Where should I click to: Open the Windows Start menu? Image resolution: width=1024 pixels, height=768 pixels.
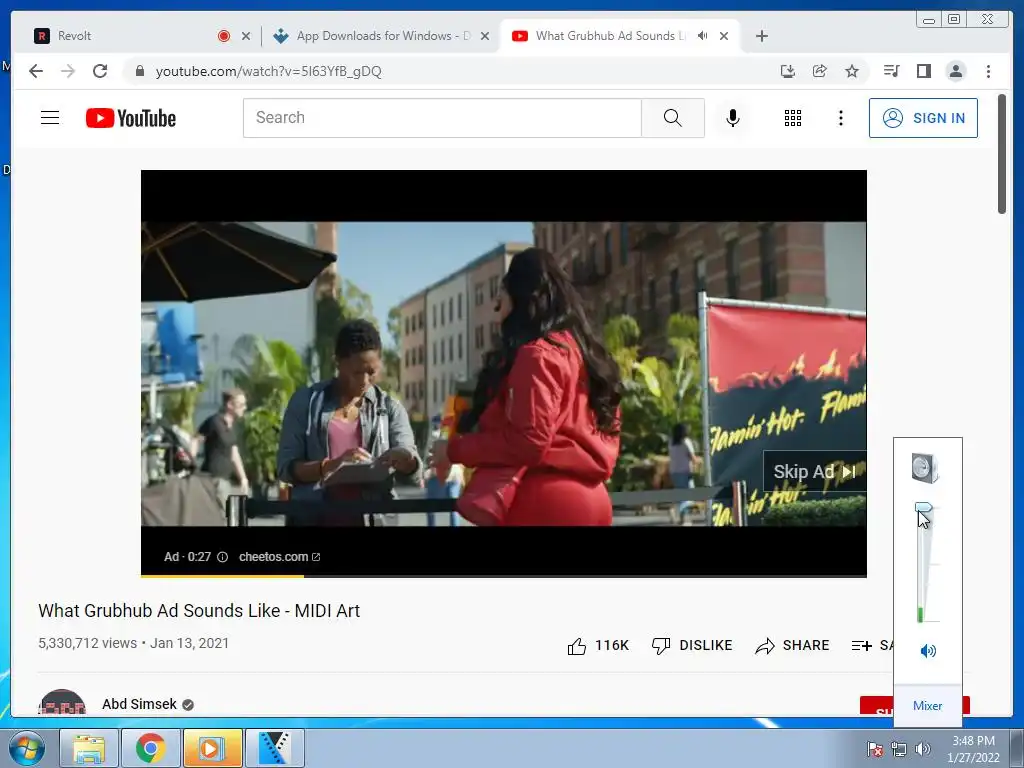[x=26, y=748]
